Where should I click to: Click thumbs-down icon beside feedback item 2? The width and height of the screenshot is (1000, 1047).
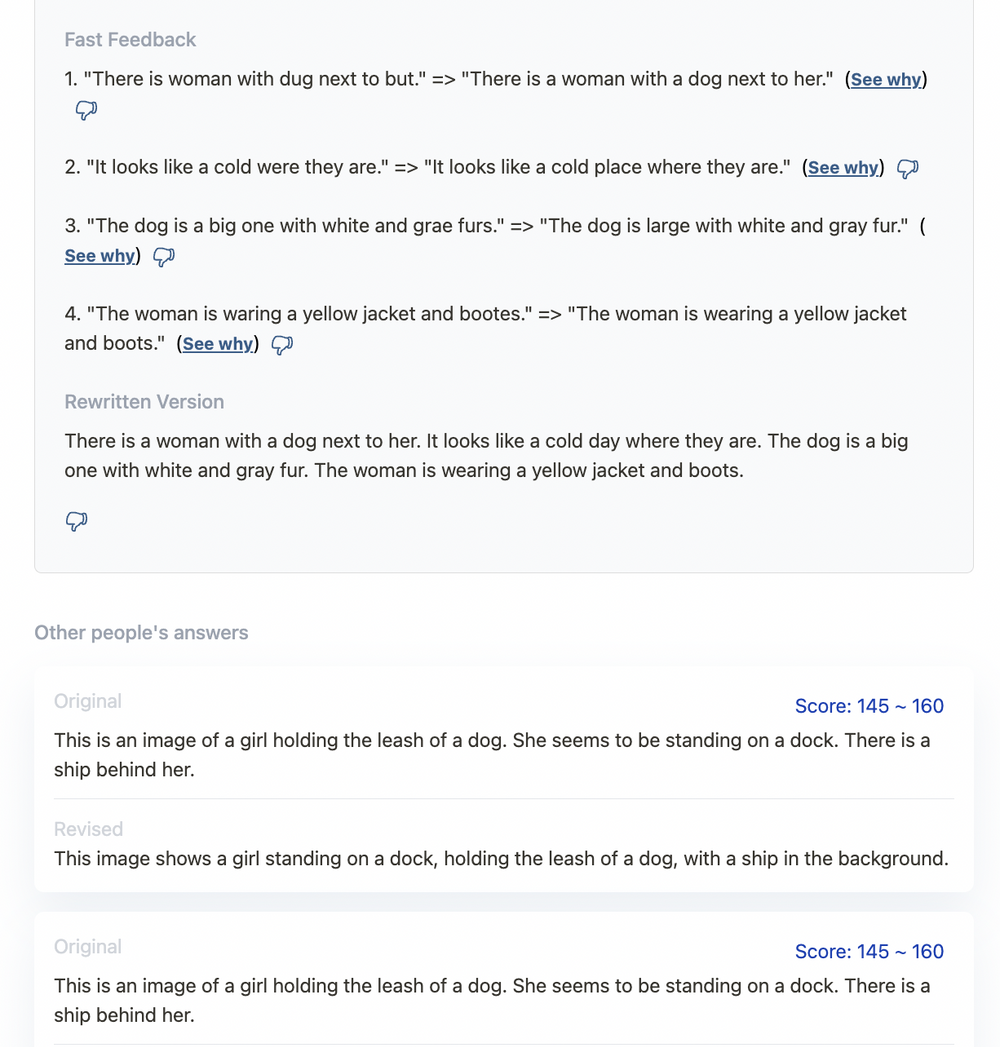coord(907,168)
